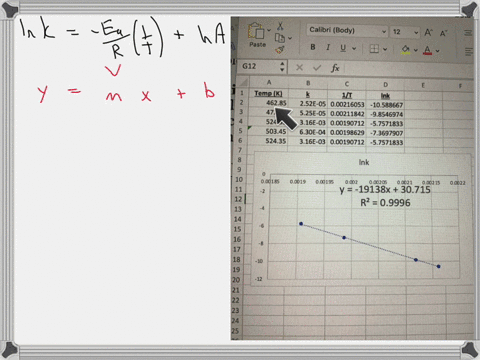
Task: Select cell containing 524.35
Action: [x=268, y=141]
